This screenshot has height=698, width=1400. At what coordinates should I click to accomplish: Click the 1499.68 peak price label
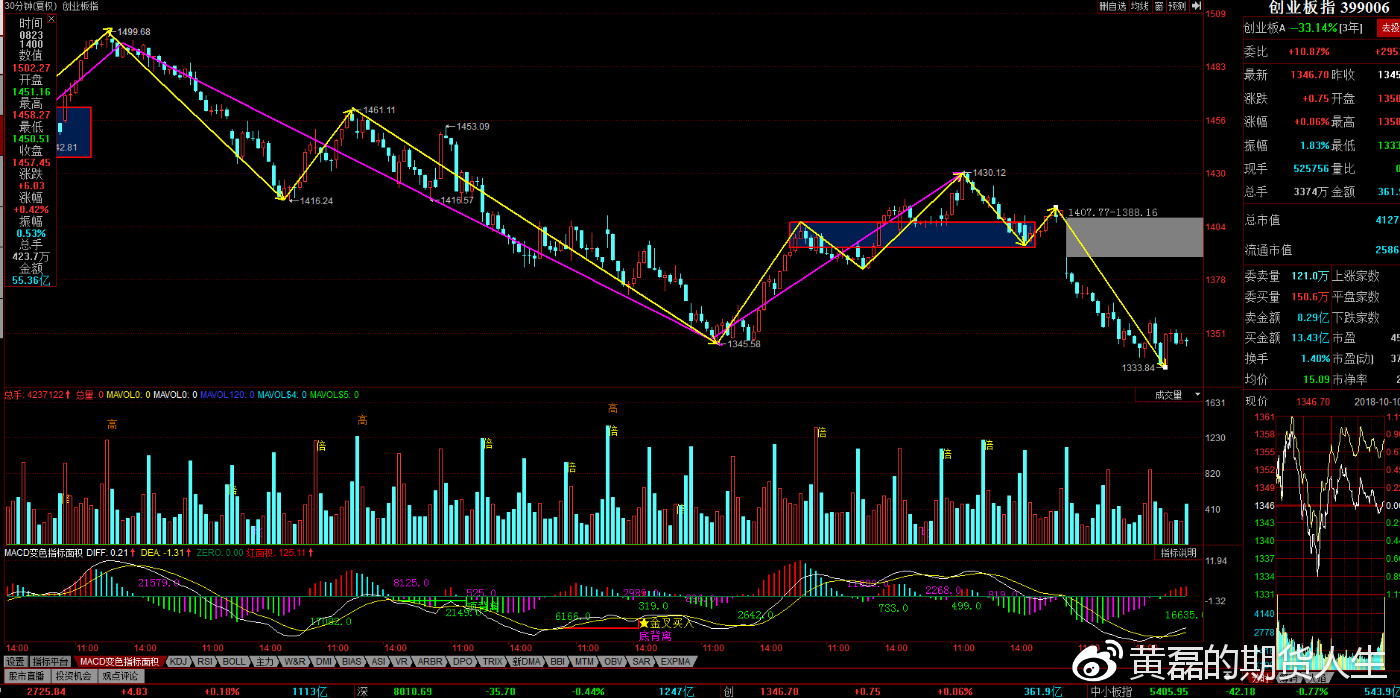pyautogui.click(x=134, y=32)
